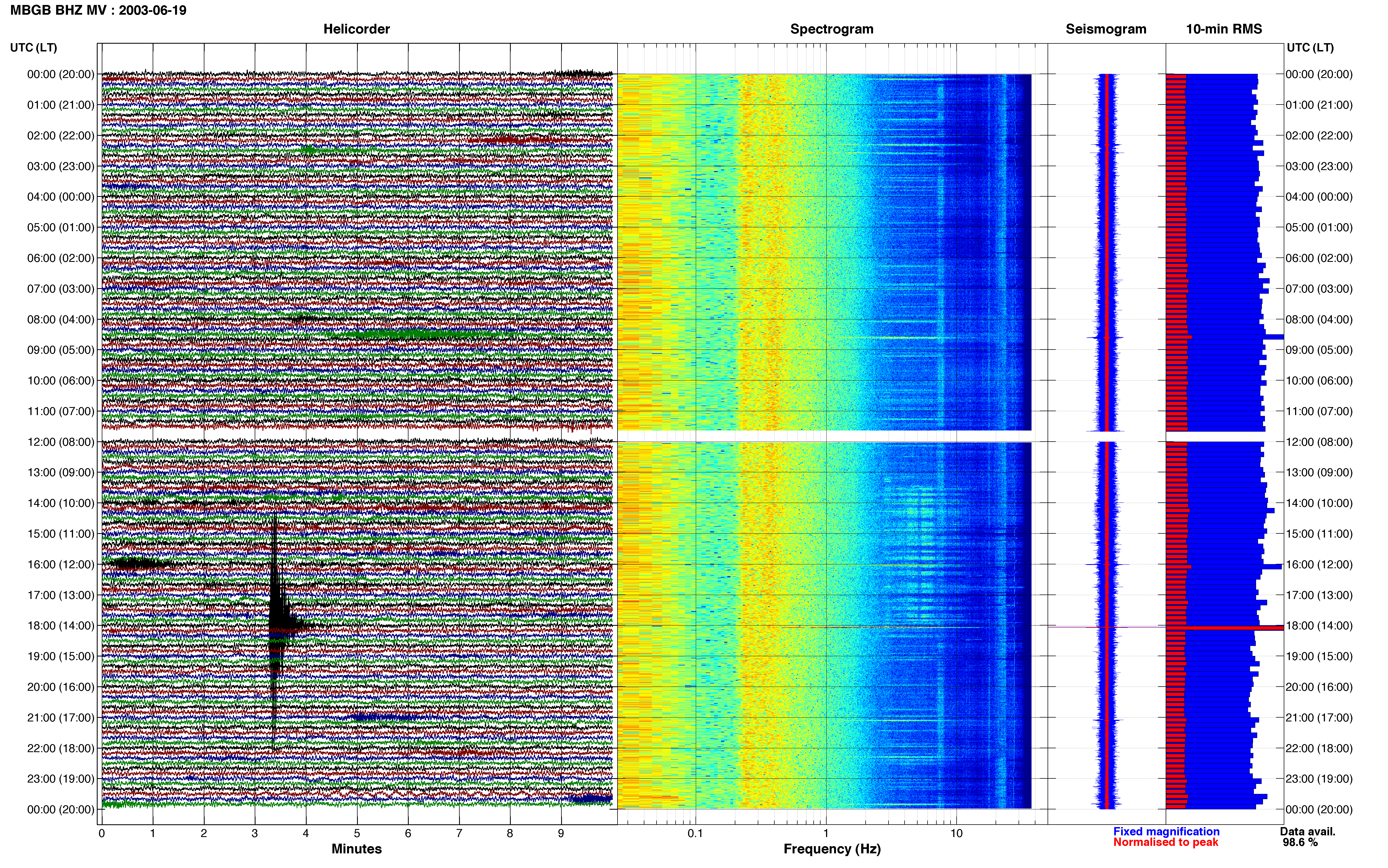Click "23:00 (19:00)" on the right time axis
This screenshot has height=868, width=1388.
pos(1319,779)
